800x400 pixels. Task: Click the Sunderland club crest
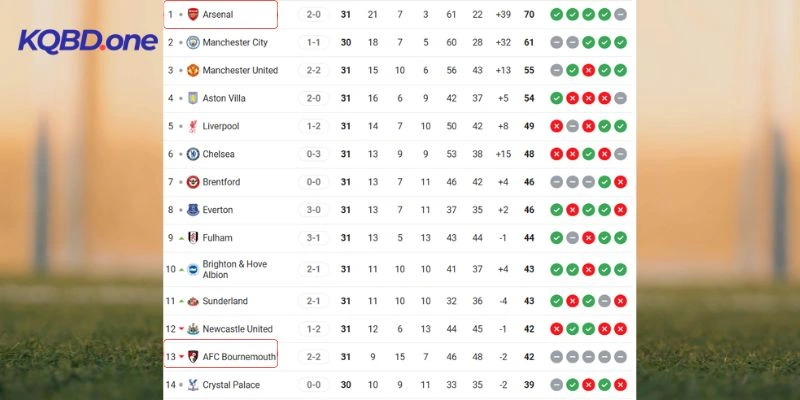(x=193, y=301)
